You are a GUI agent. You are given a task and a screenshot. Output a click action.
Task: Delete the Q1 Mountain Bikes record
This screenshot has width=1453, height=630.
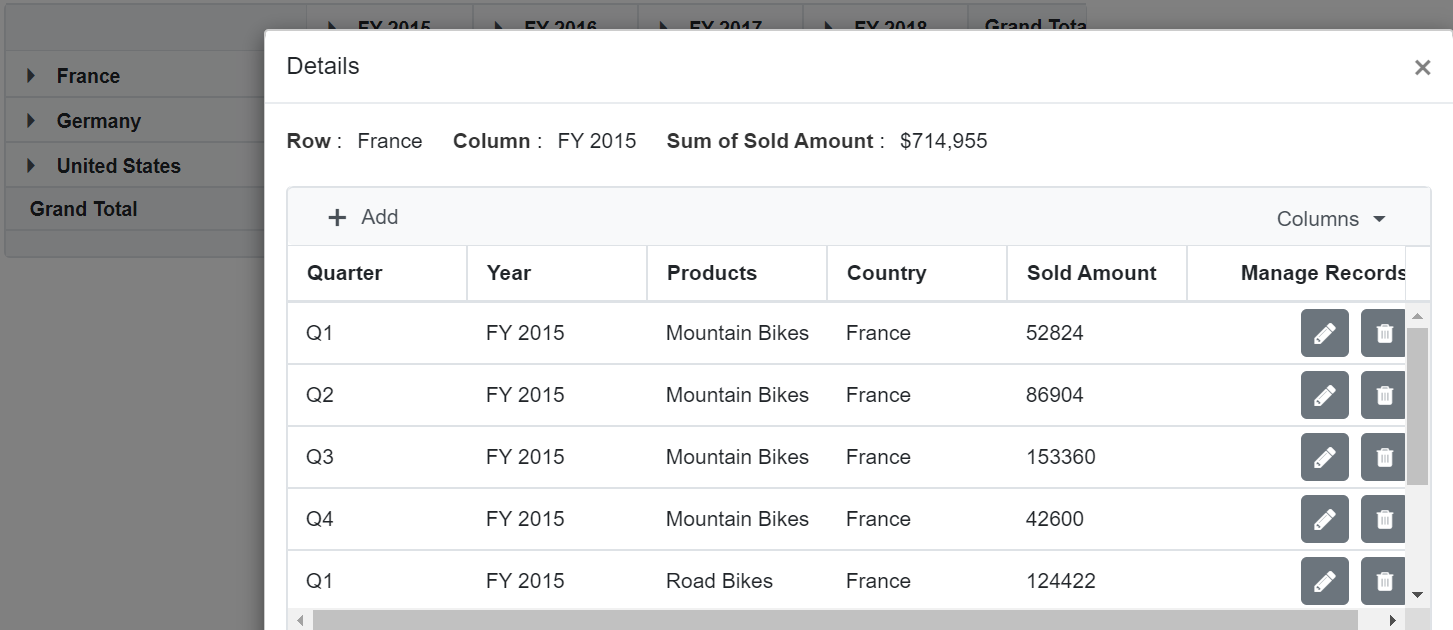(x=1383, y=332)
